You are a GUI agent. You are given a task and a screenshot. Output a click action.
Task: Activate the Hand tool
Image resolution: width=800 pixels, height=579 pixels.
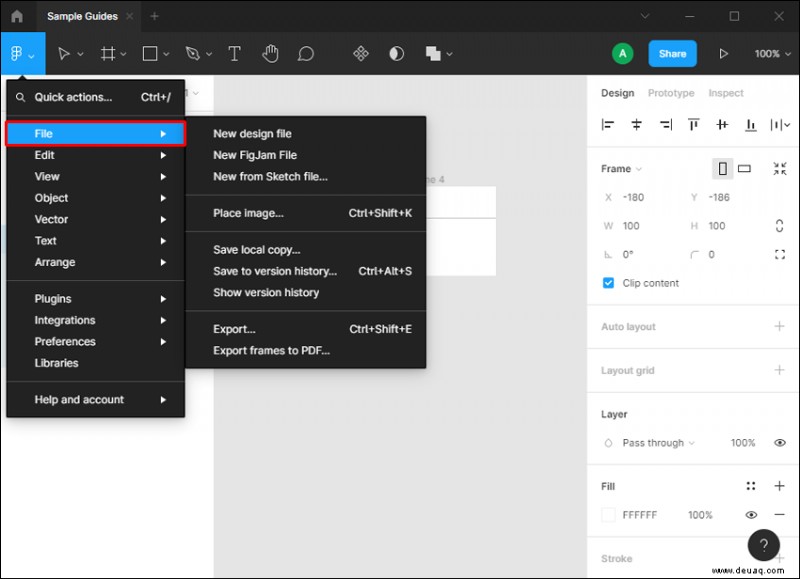click(270, 54)
